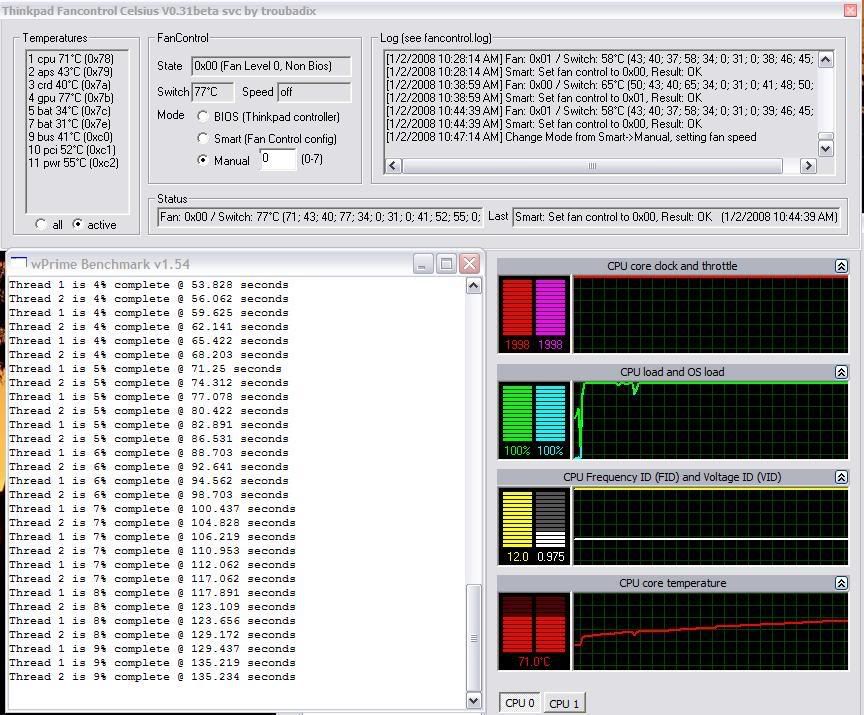This screenshot has width=864, height=715.
Task: Select Smart (Fan Control config) mode
Action: click(204, 139)
